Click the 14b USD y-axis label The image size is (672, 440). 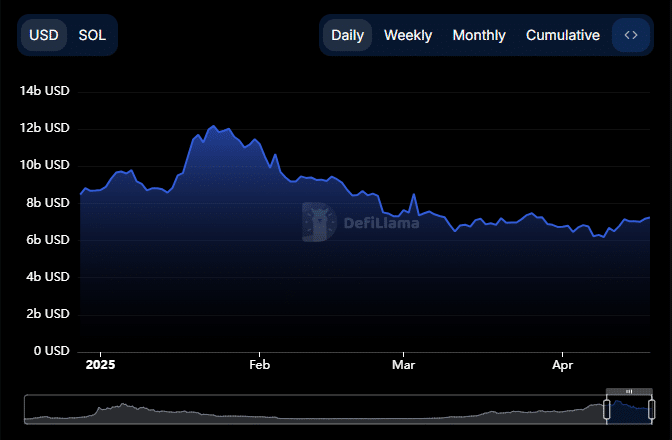coord(45,91)
